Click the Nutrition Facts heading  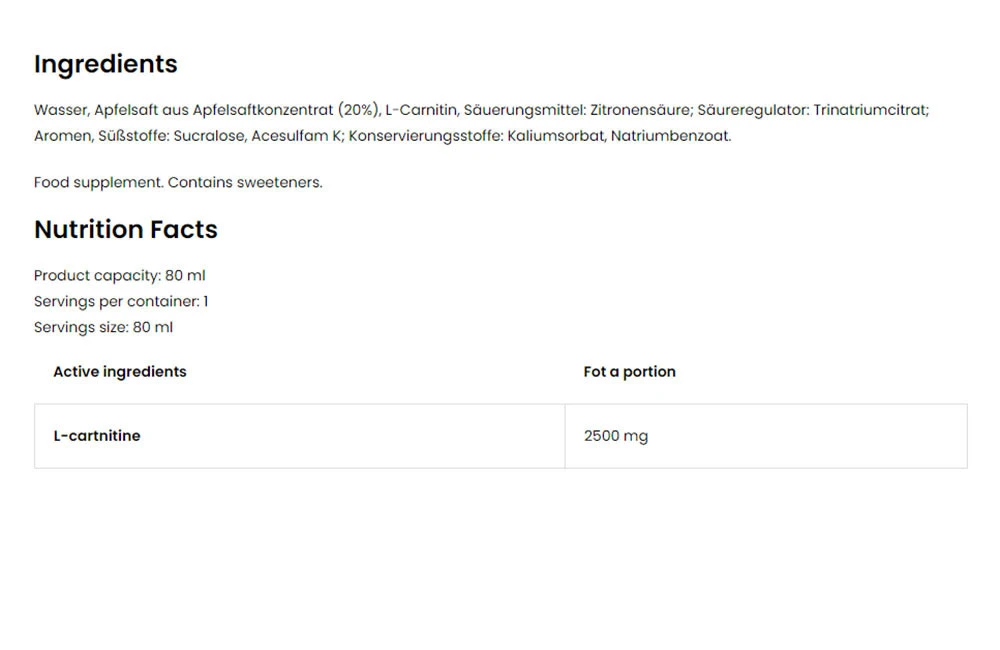pyautogui.click(x=125, y=230)
